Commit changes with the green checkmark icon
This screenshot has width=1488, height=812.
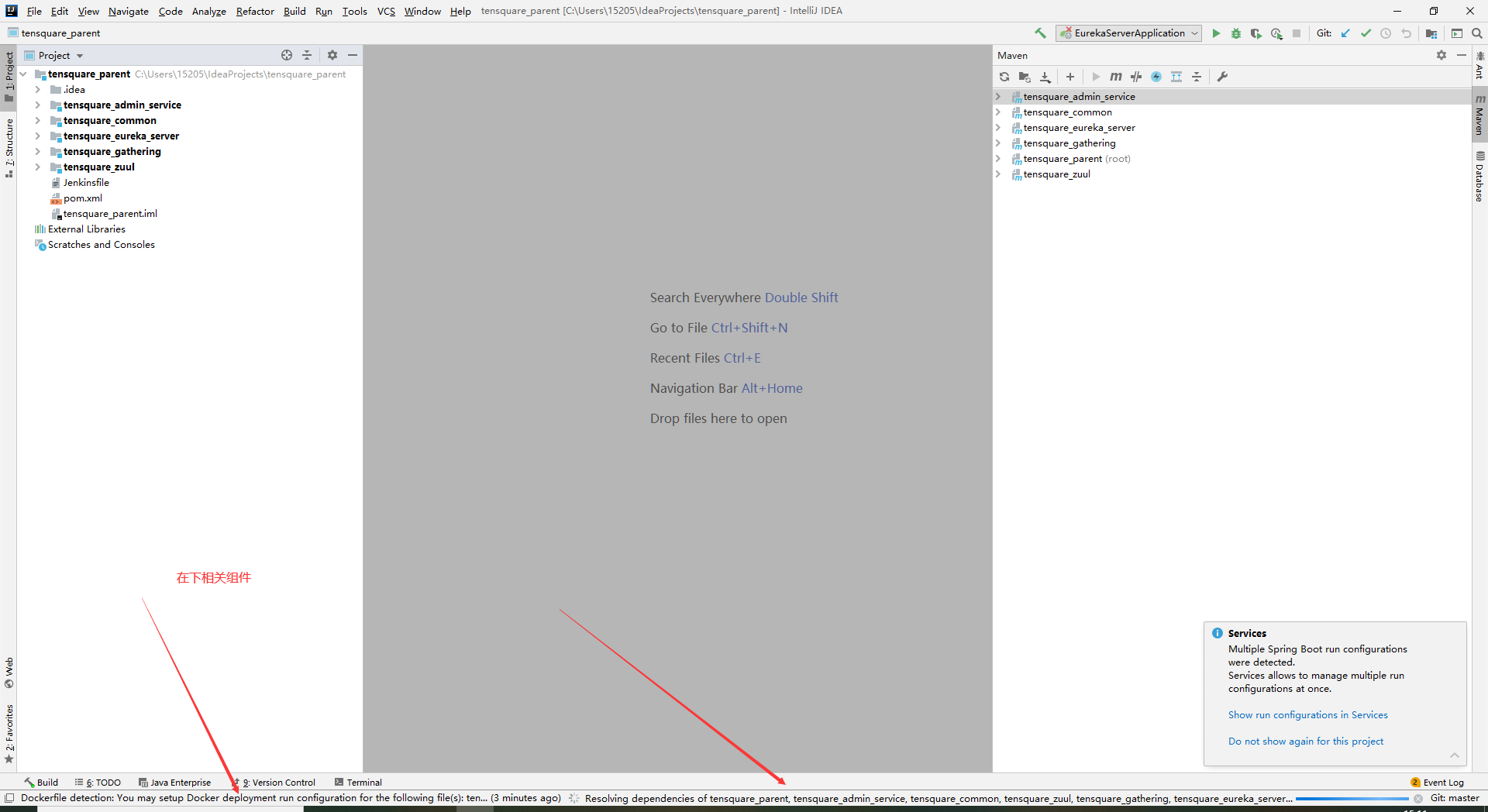(x=1366, y=33)
